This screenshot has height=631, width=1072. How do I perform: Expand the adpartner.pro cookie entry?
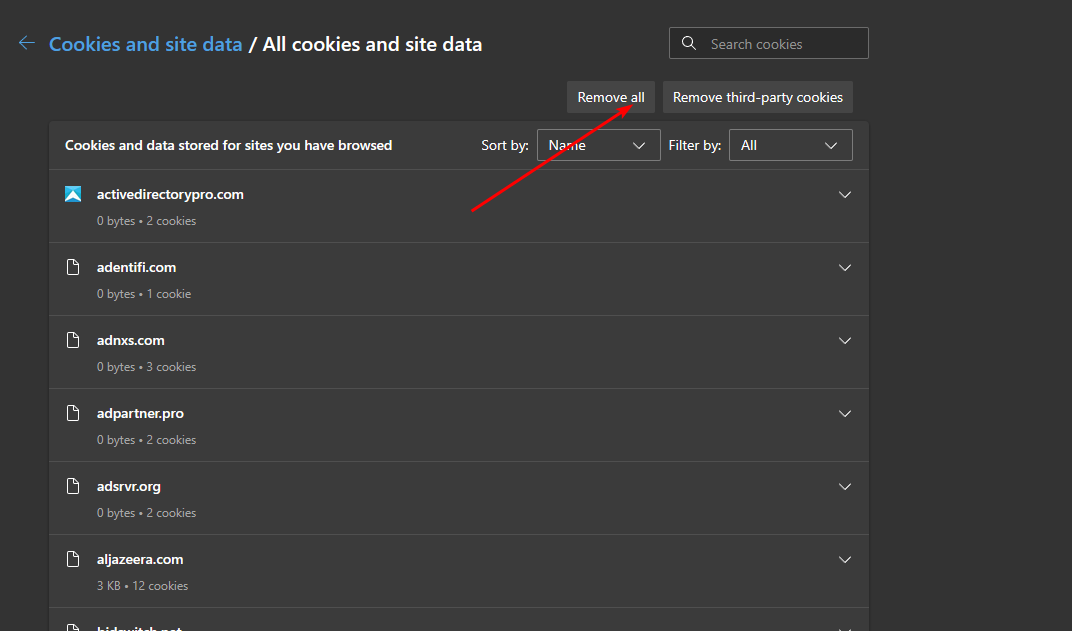tap(845, 414)
